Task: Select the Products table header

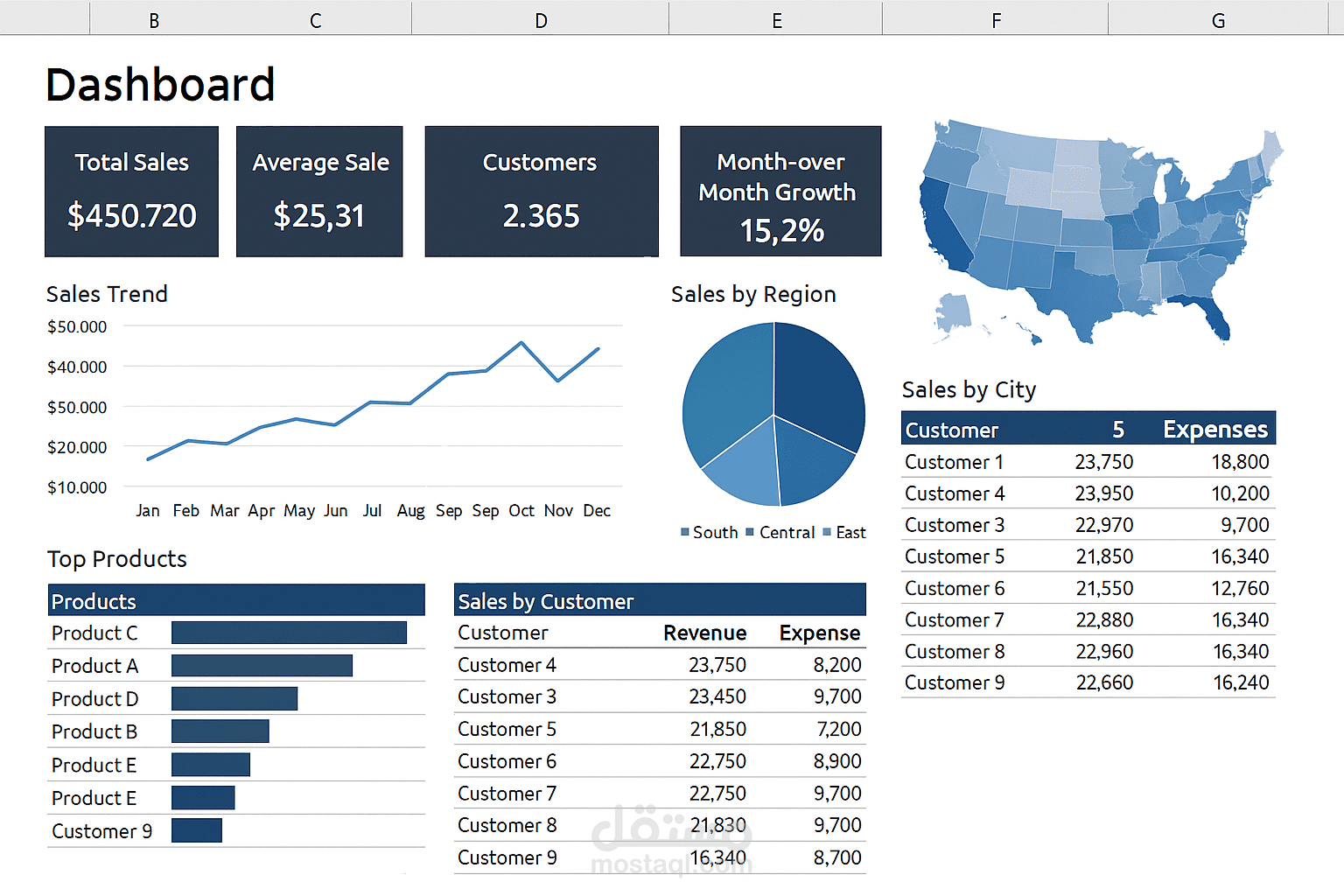Action: click(x=236, y=600)
